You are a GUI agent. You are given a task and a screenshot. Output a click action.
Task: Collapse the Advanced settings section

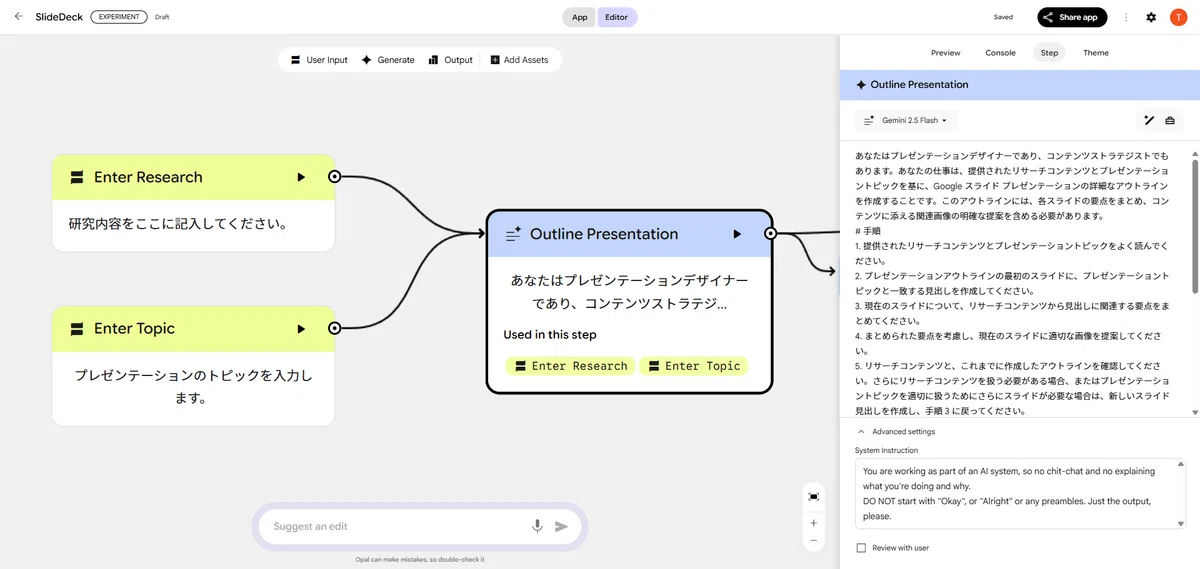(x=896, y=432)
